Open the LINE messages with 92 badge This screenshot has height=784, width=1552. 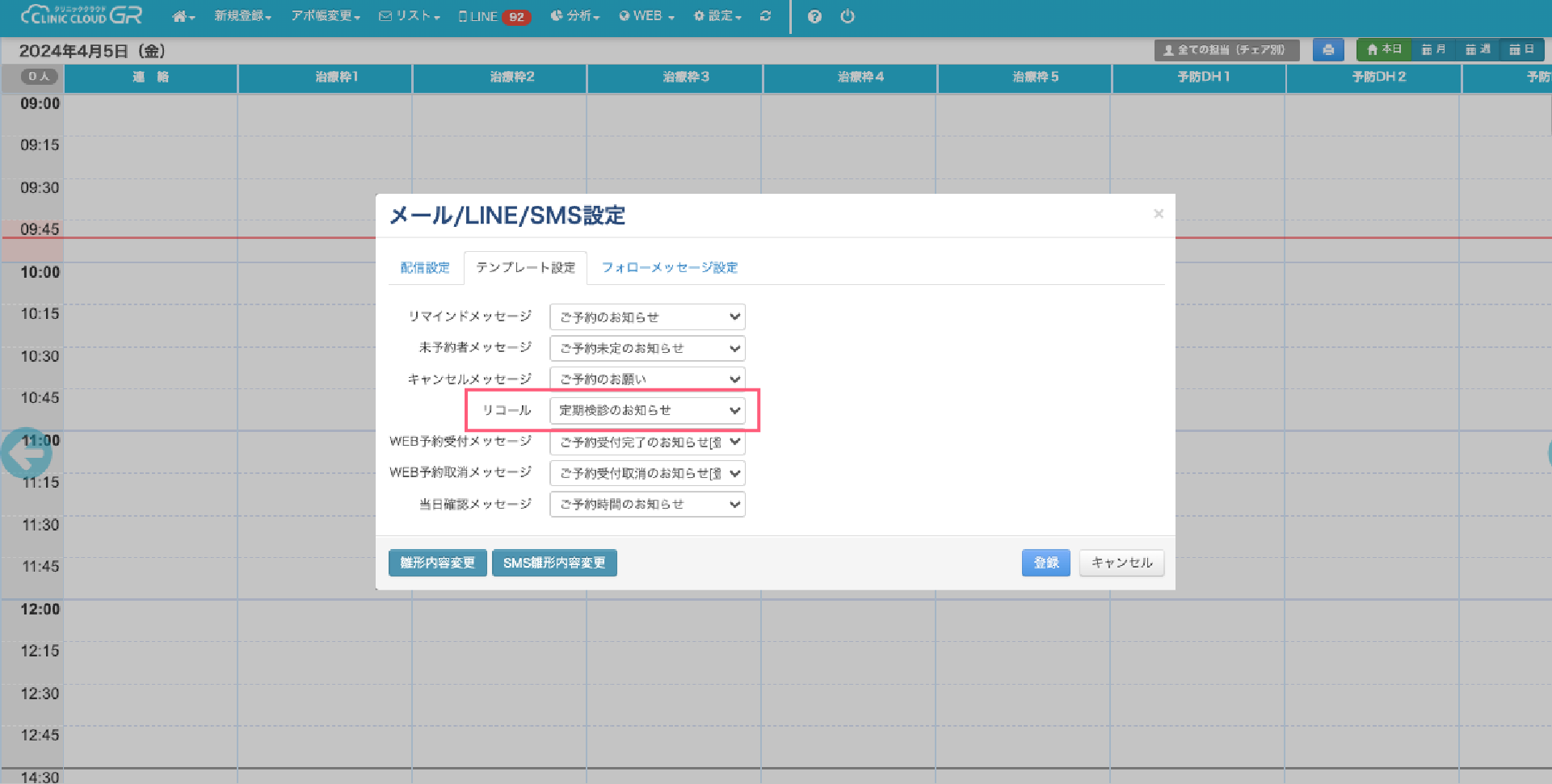(494, 16)
